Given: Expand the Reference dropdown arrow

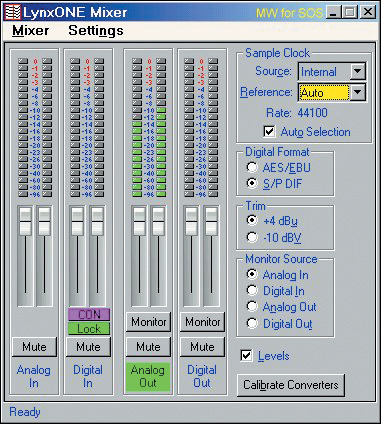Looking at the screenshot, I should pyautogui.click(x=358, y=92).
